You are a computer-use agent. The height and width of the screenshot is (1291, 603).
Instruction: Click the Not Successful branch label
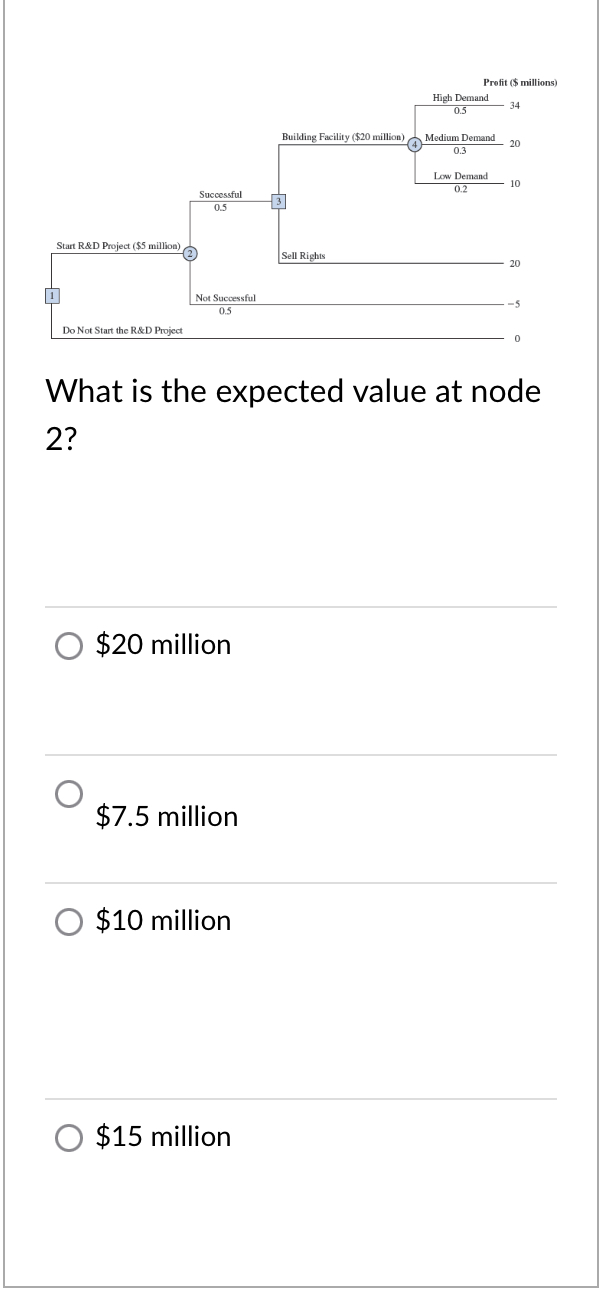(x=226, y=297)
